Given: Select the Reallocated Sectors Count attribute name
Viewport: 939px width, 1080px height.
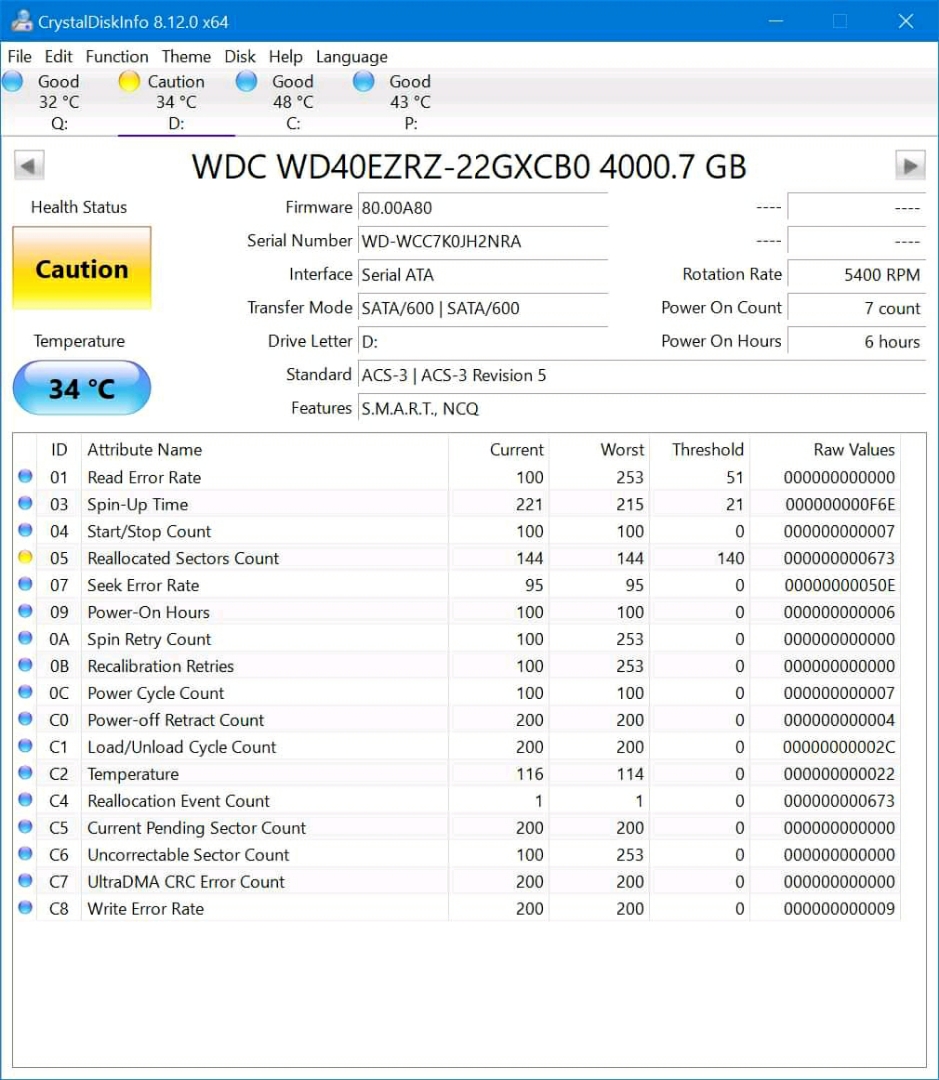Looking at the screenshot, I should pos(183,558).
